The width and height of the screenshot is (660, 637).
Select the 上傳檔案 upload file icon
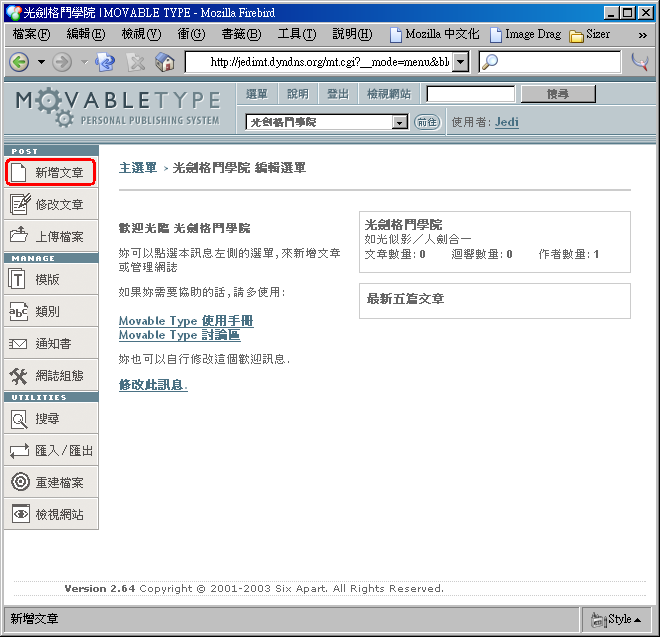19,235
